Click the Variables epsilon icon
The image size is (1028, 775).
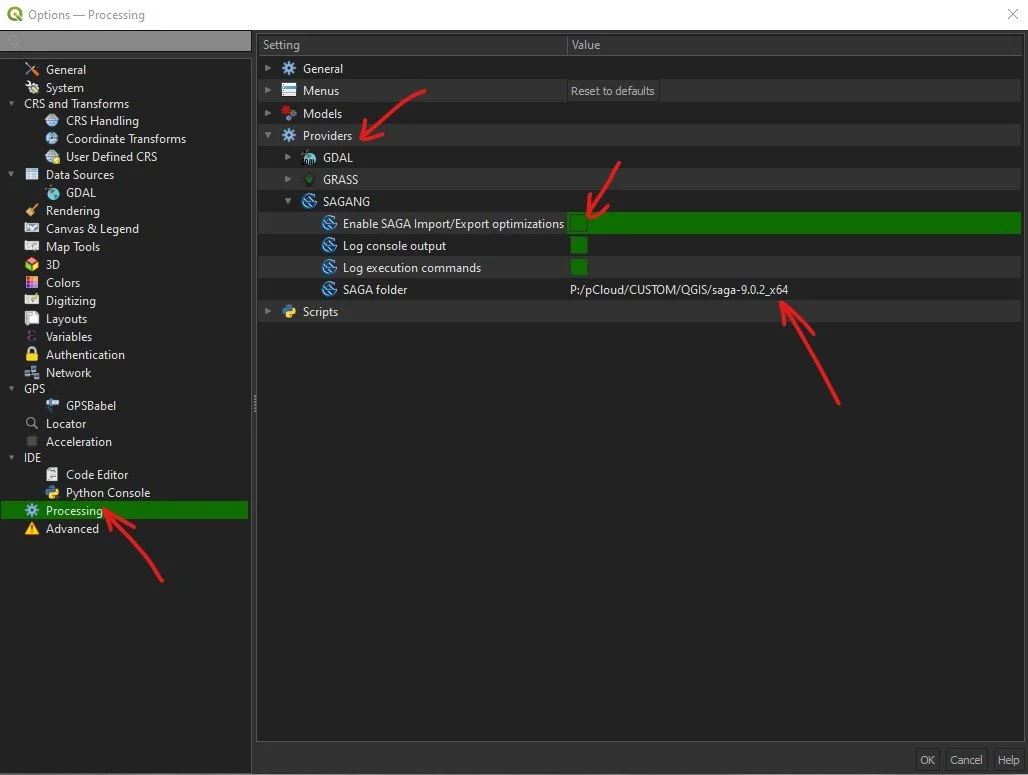point(31,336)
